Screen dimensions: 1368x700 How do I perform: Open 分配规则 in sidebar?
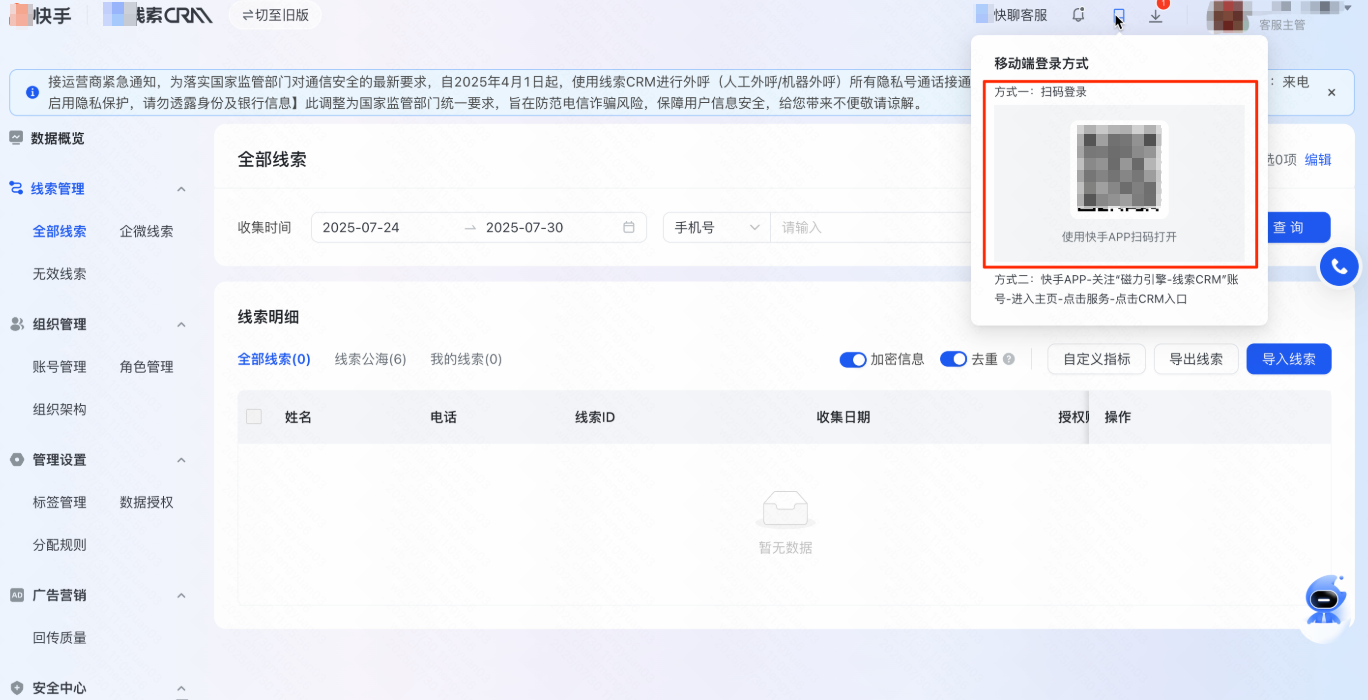(60, 545)
